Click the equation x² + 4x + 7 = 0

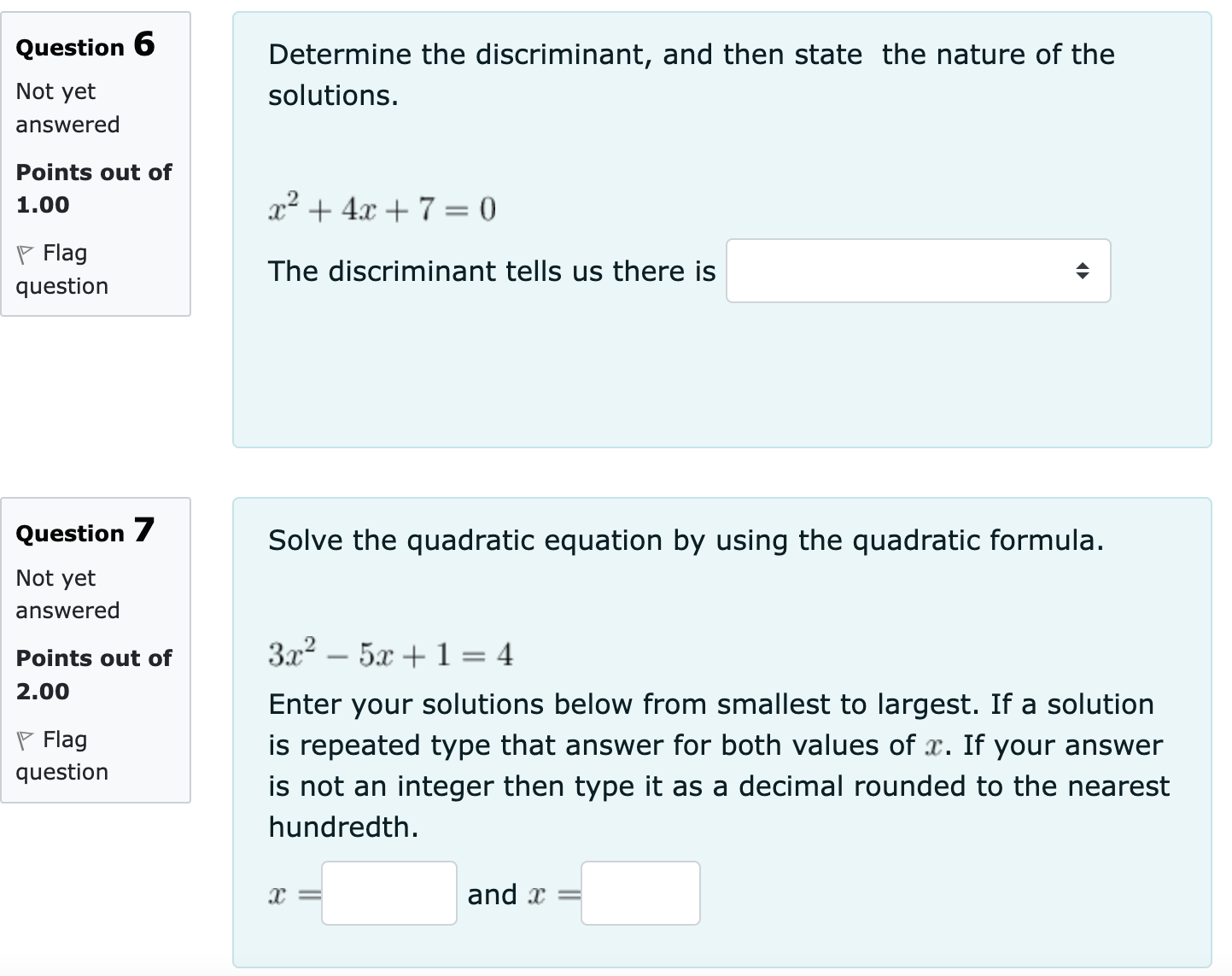coord(381,206)
